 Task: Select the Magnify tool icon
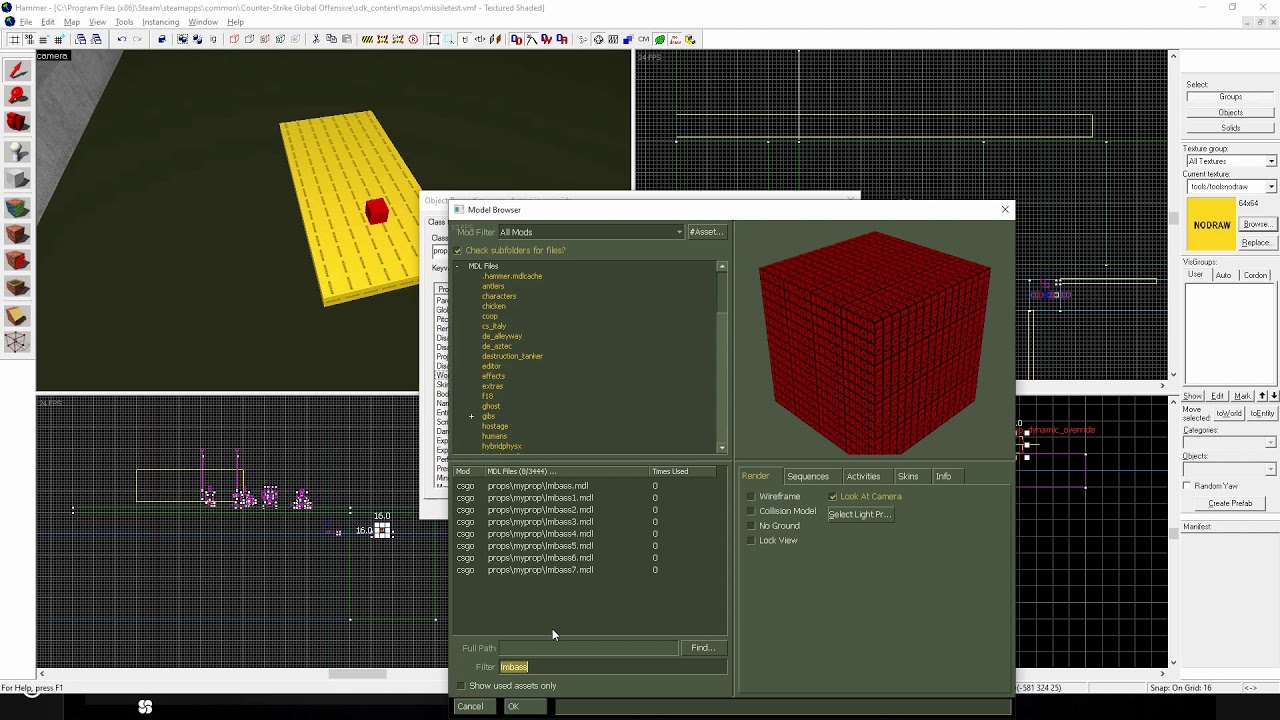pos(16,97)
